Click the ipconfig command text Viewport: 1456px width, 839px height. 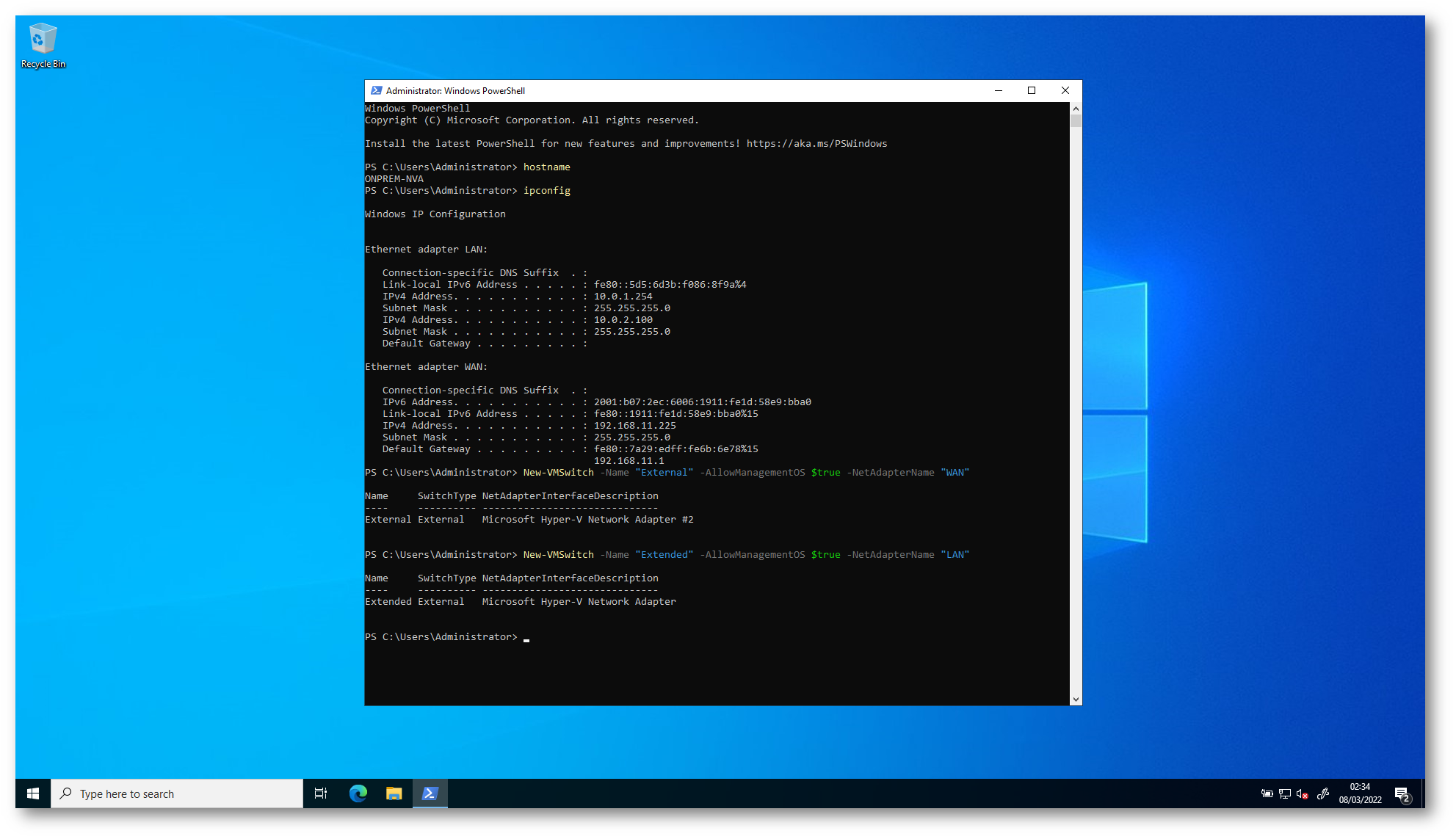[547, 191]
